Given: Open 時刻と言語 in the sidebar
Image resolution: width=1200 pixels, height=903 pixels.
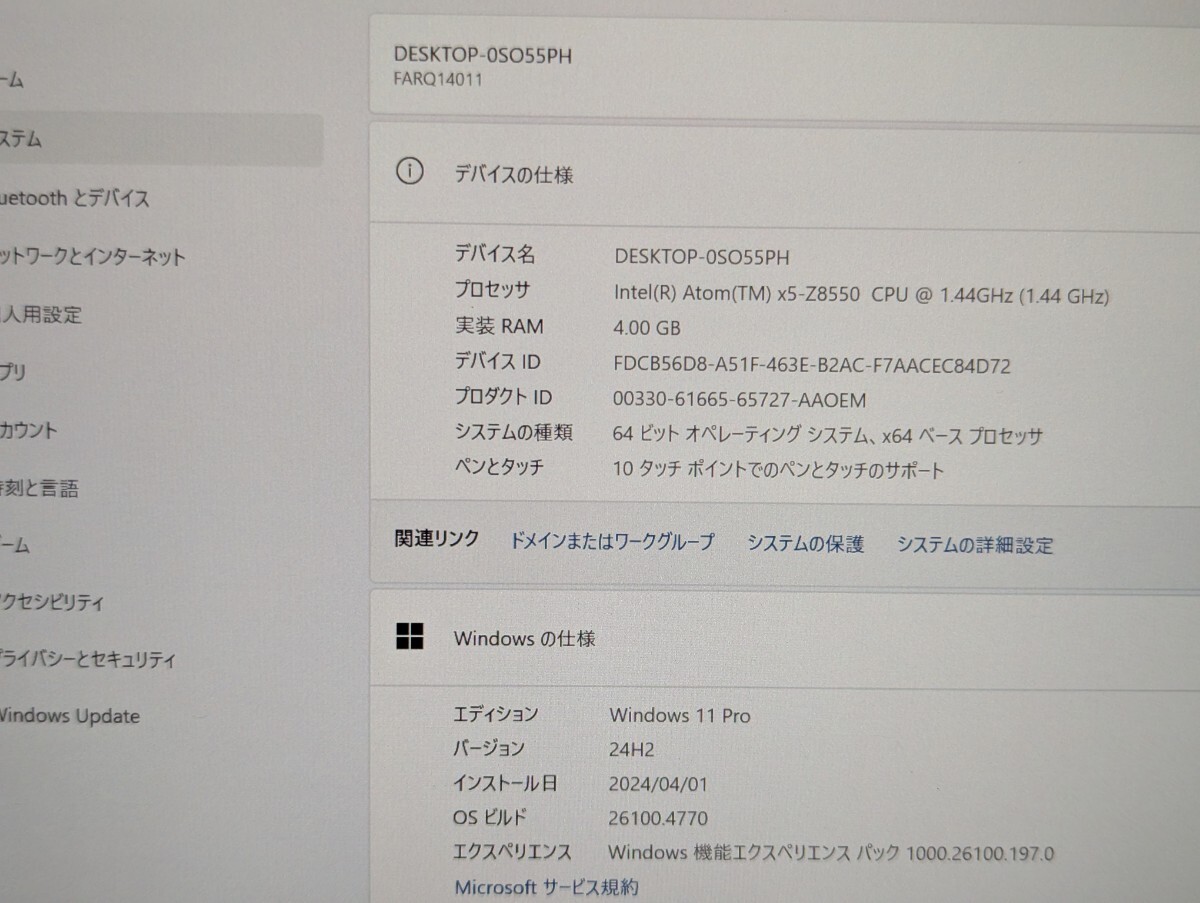Looking at the screenshot, I should 39,488.
